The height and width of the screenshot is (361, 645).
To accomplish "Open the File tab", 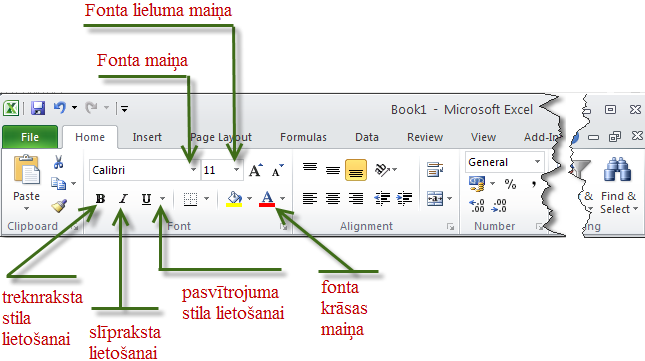I will [30, 137].
